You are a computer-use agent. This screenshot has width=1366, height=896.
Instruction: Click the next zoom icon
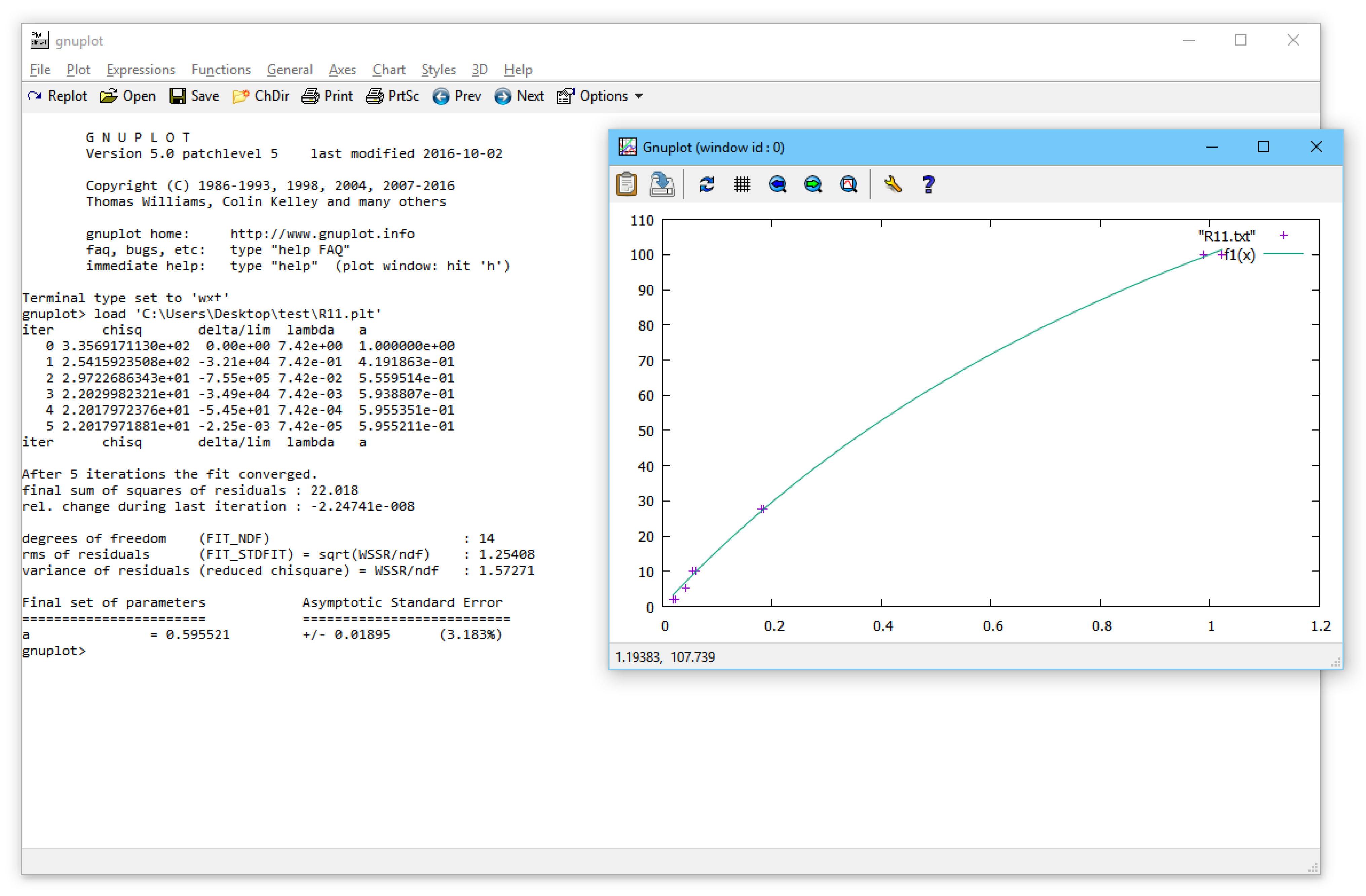pos(813,184)
